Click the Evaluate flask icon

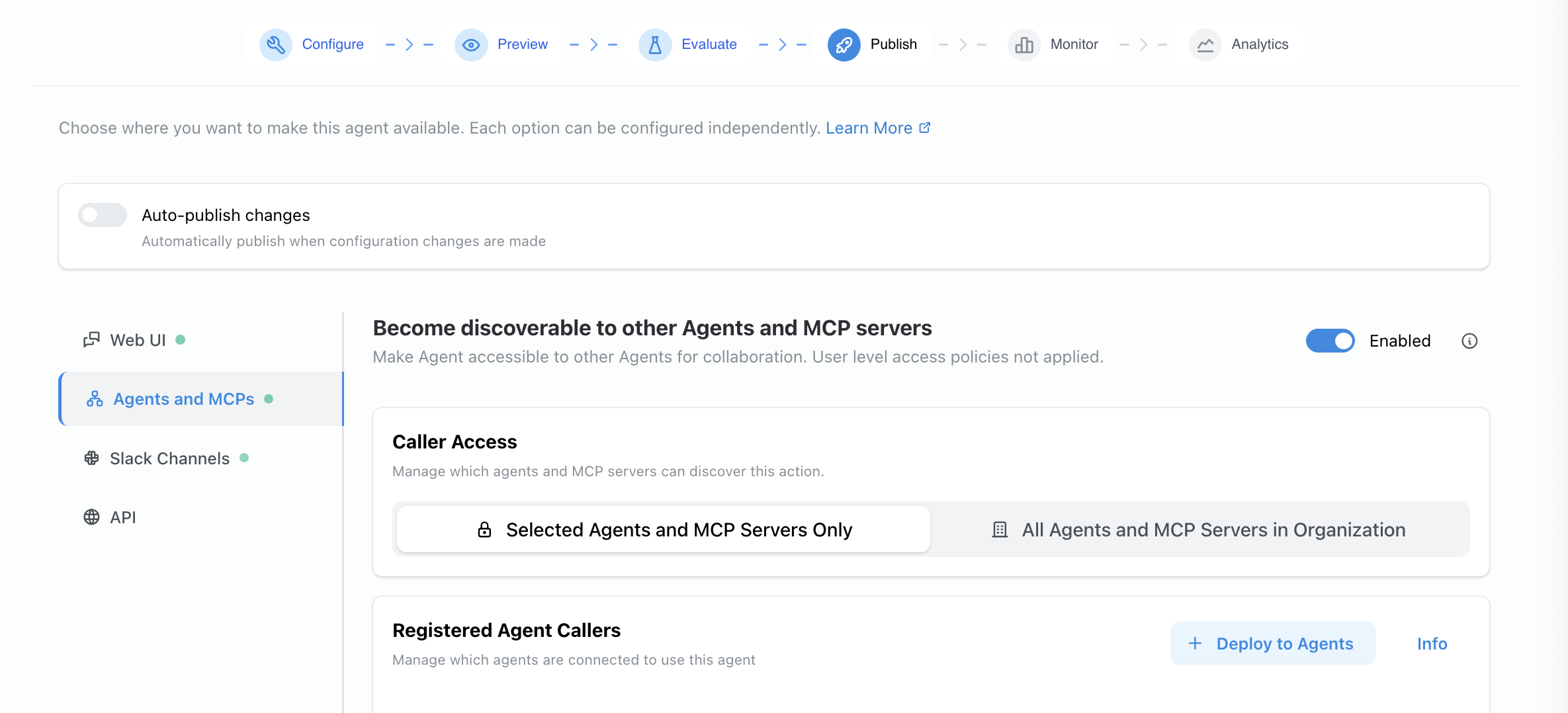(x=654, y=44)
